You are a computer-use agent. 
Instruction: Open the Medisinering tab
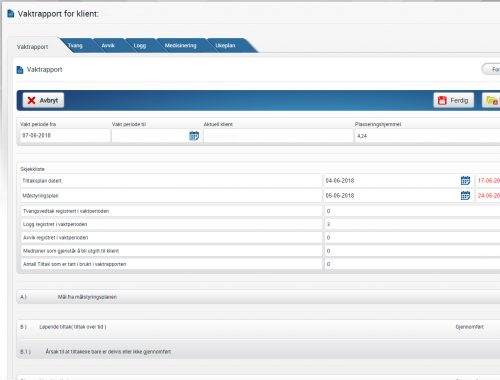181,45
